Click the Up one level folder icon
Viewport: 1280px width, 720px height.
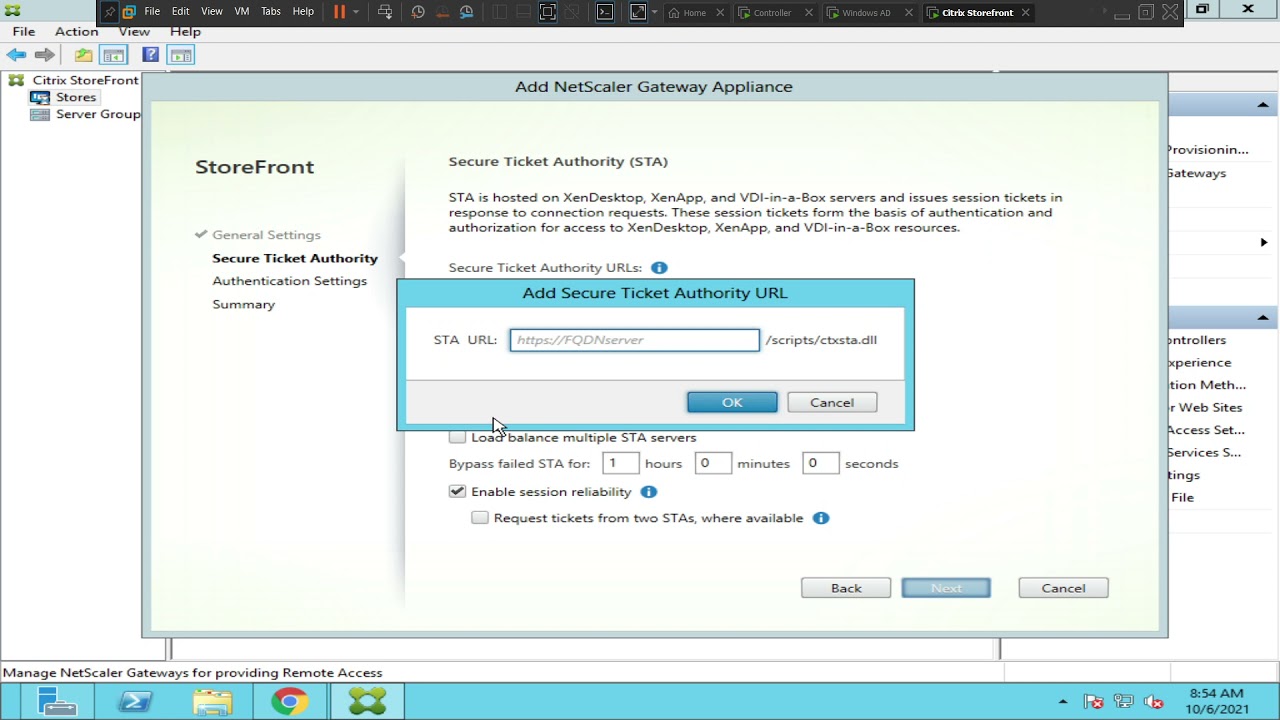coord(84,55)
